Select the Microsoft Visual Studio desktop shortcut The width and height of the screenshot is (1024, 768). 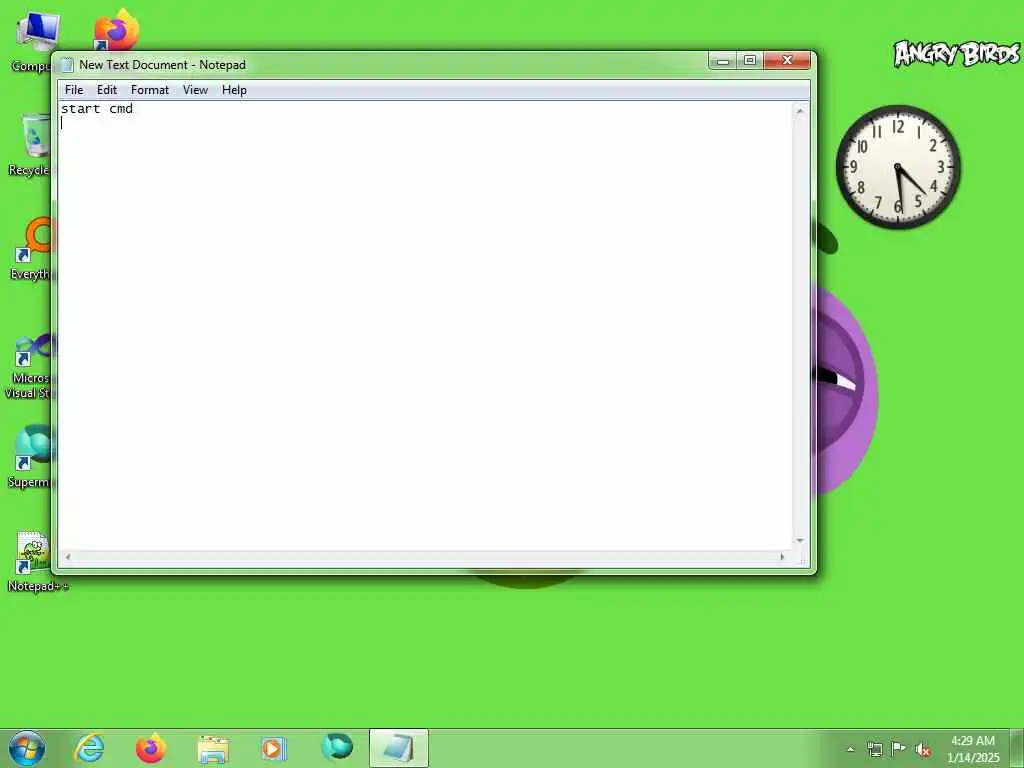coord(30,366)
